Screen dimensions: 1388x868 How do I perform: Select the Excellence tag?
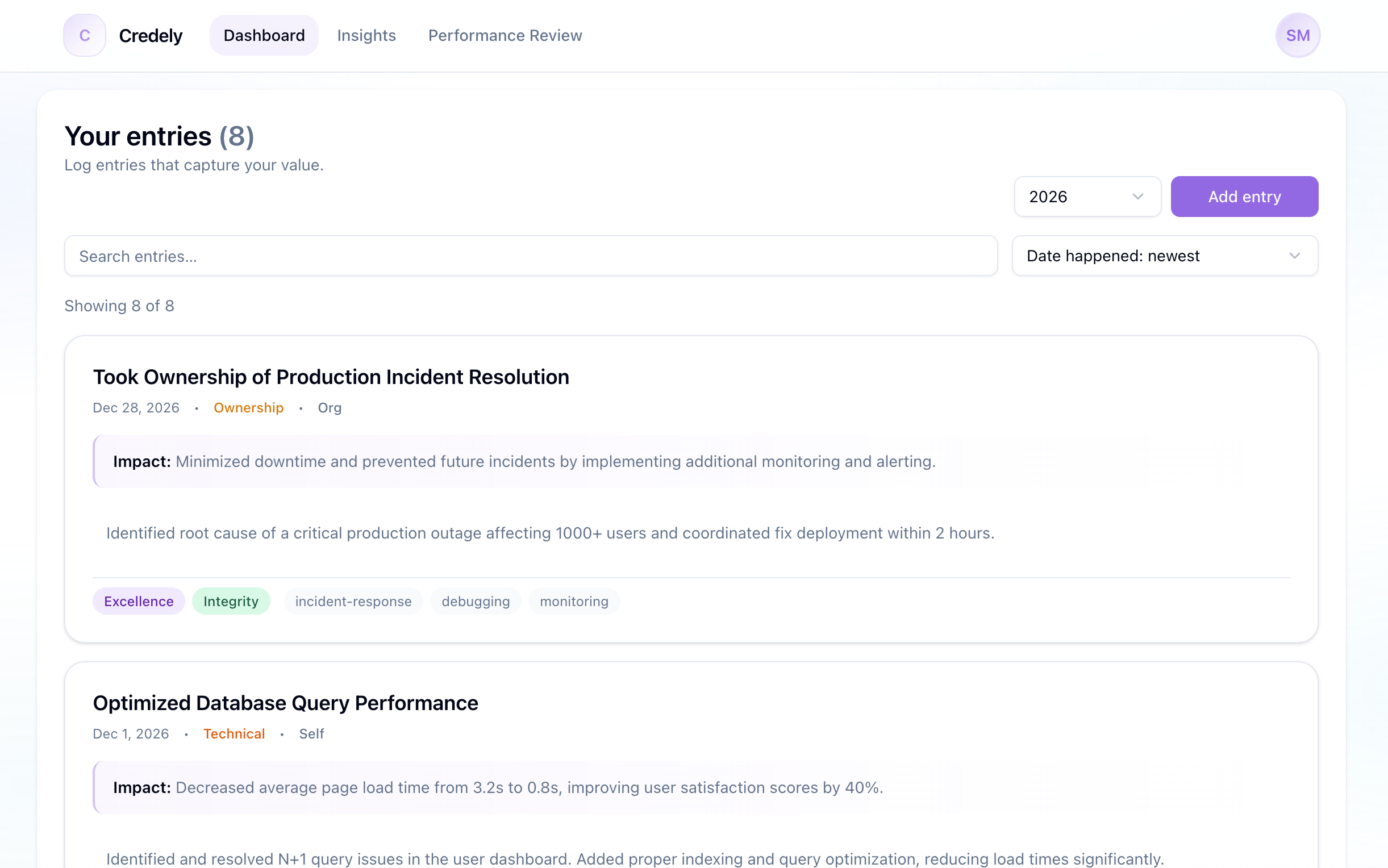pyautogui.click(x=138, y=601)
